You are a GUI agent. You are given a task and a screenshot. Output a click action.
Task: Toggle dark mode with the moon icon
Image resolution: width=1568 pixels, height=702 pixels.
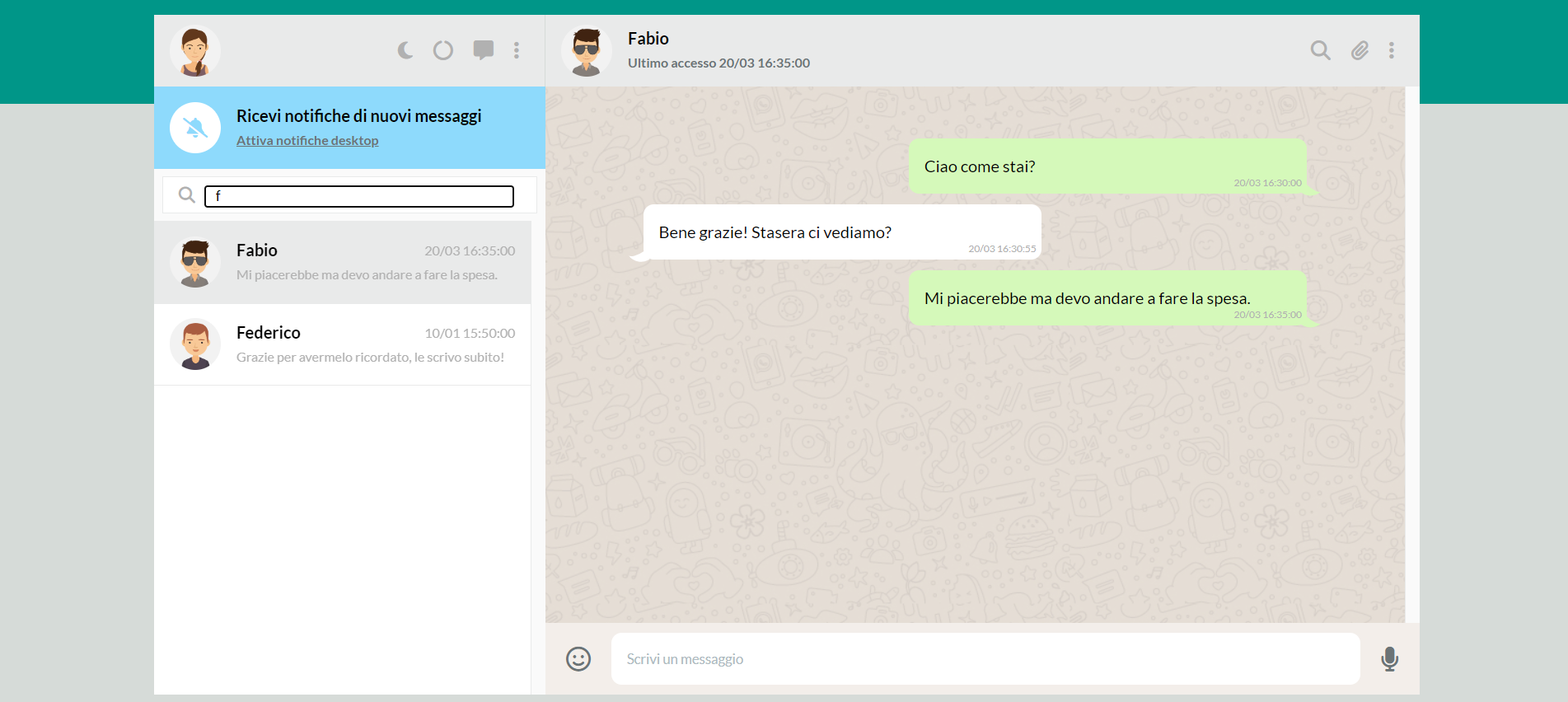click(405, 50)
